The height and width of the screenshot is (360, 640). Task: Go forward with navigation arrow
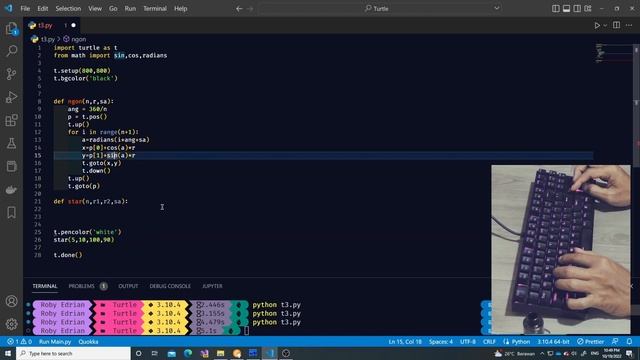click(250, 9)
